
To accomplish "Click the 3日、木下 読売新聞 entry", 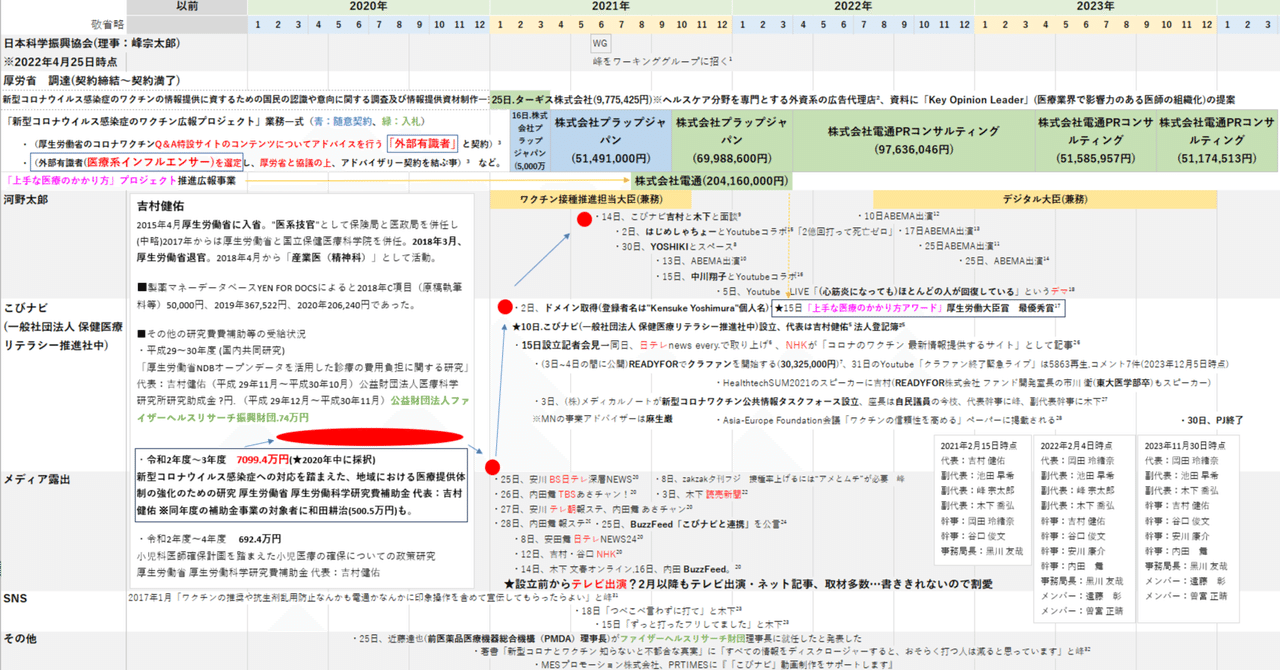I will 702,494.
